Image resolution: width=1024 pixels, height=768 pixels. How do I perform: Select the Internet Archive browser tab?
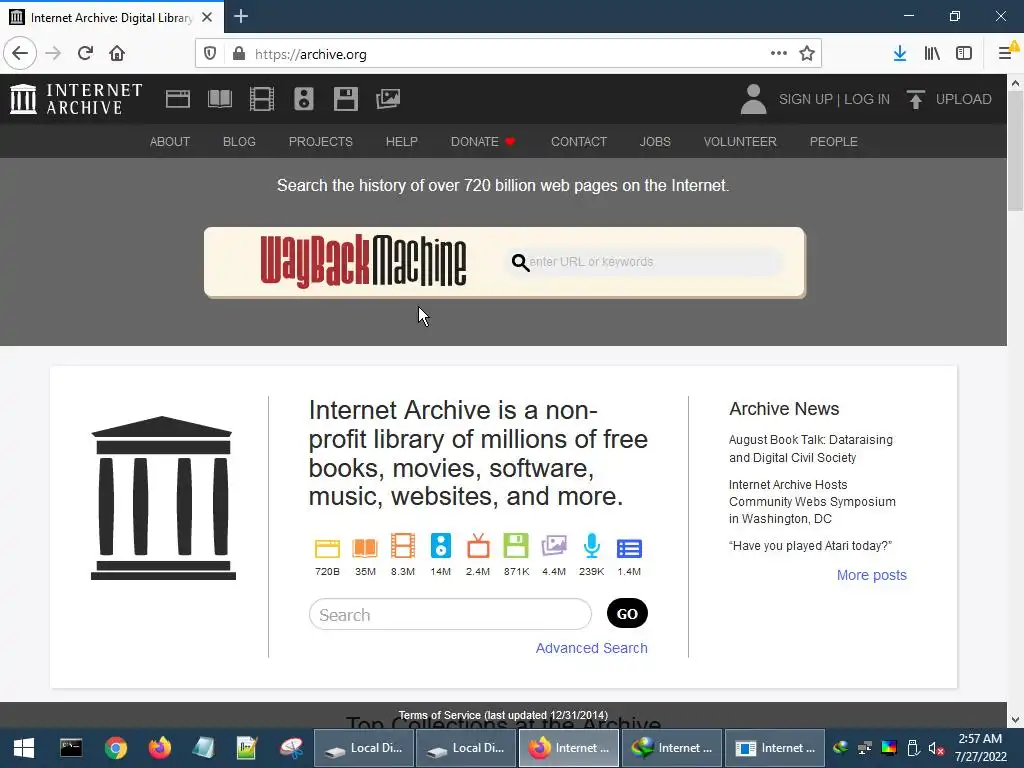tap(112, 17)
